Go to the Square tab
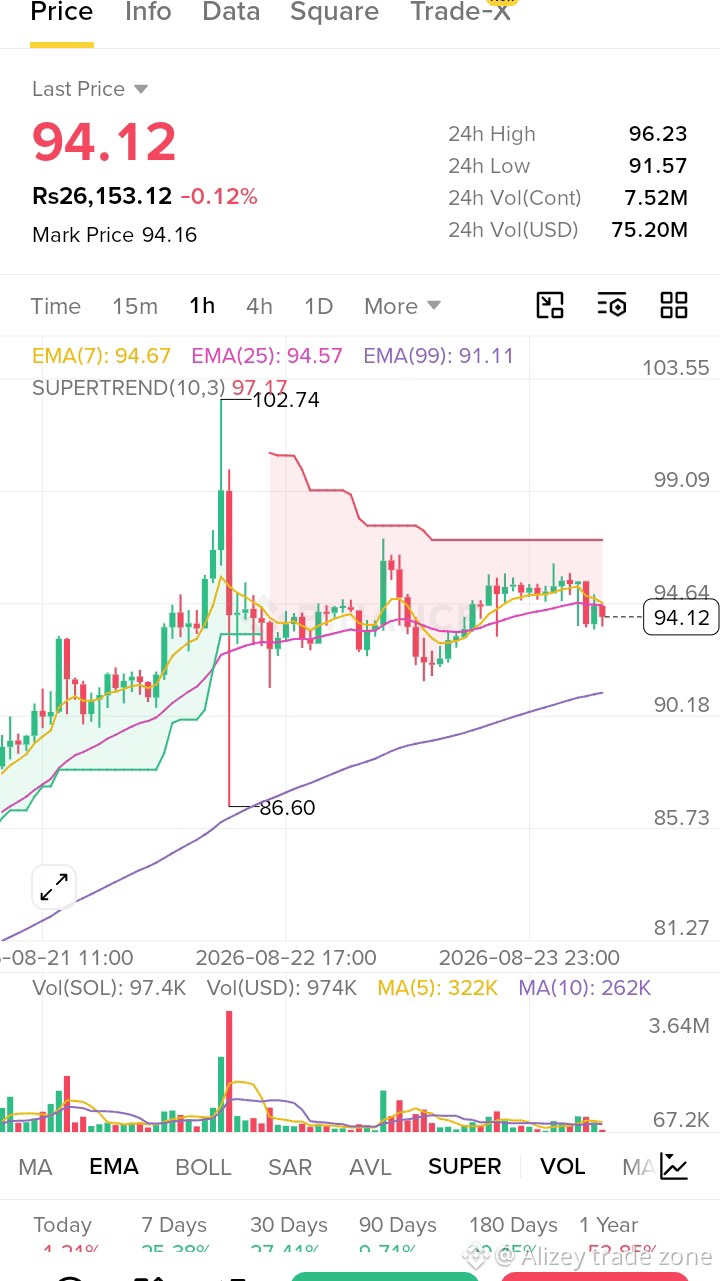This screenshot has width=720, height=1281. [335, 13]
